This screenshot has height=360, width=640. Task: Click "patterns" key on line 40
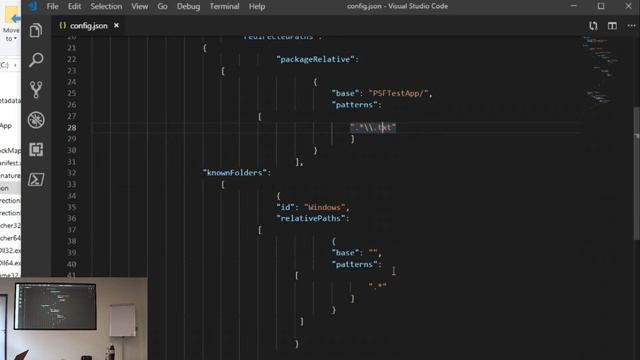[x=354, y=264]
